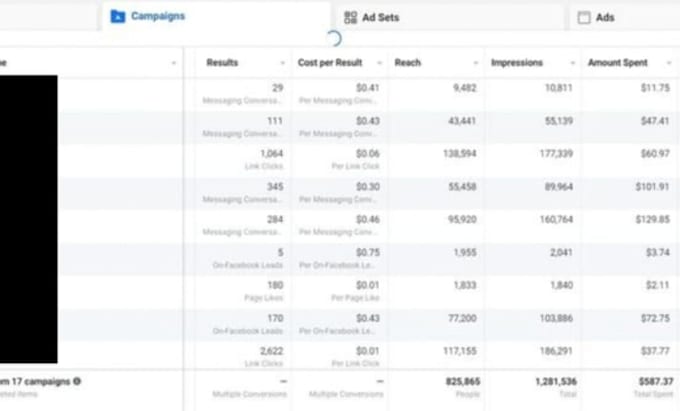The image size is (680, 411).
Task: Click the impressions value 160,764
Action: click(x=556, y=219)
